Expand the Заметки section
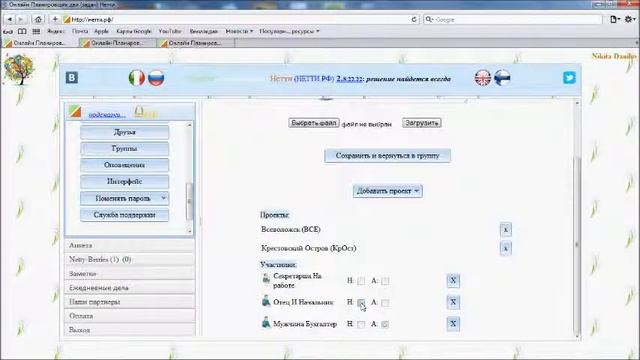 point(129,273)
